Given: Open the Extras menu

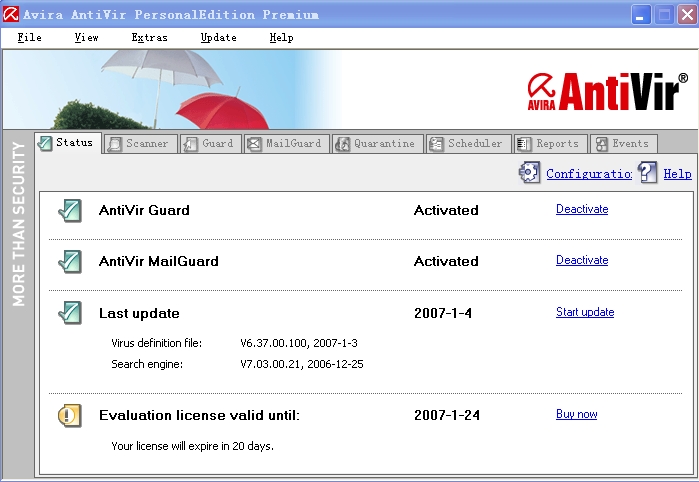Looking at the screenshot, I should click(149, 37).
